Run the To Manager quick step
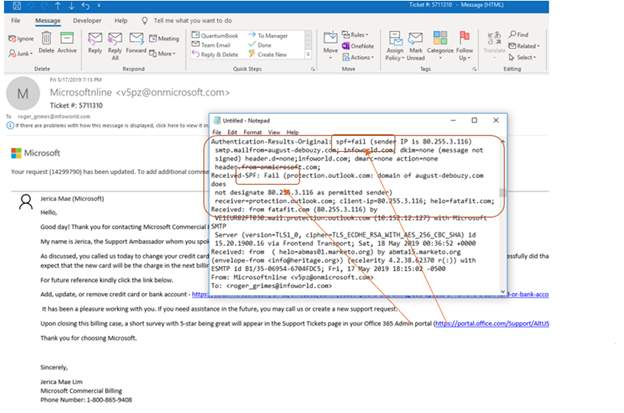The width and height of the screenshot is (624, 413). (x=268, y=35)
